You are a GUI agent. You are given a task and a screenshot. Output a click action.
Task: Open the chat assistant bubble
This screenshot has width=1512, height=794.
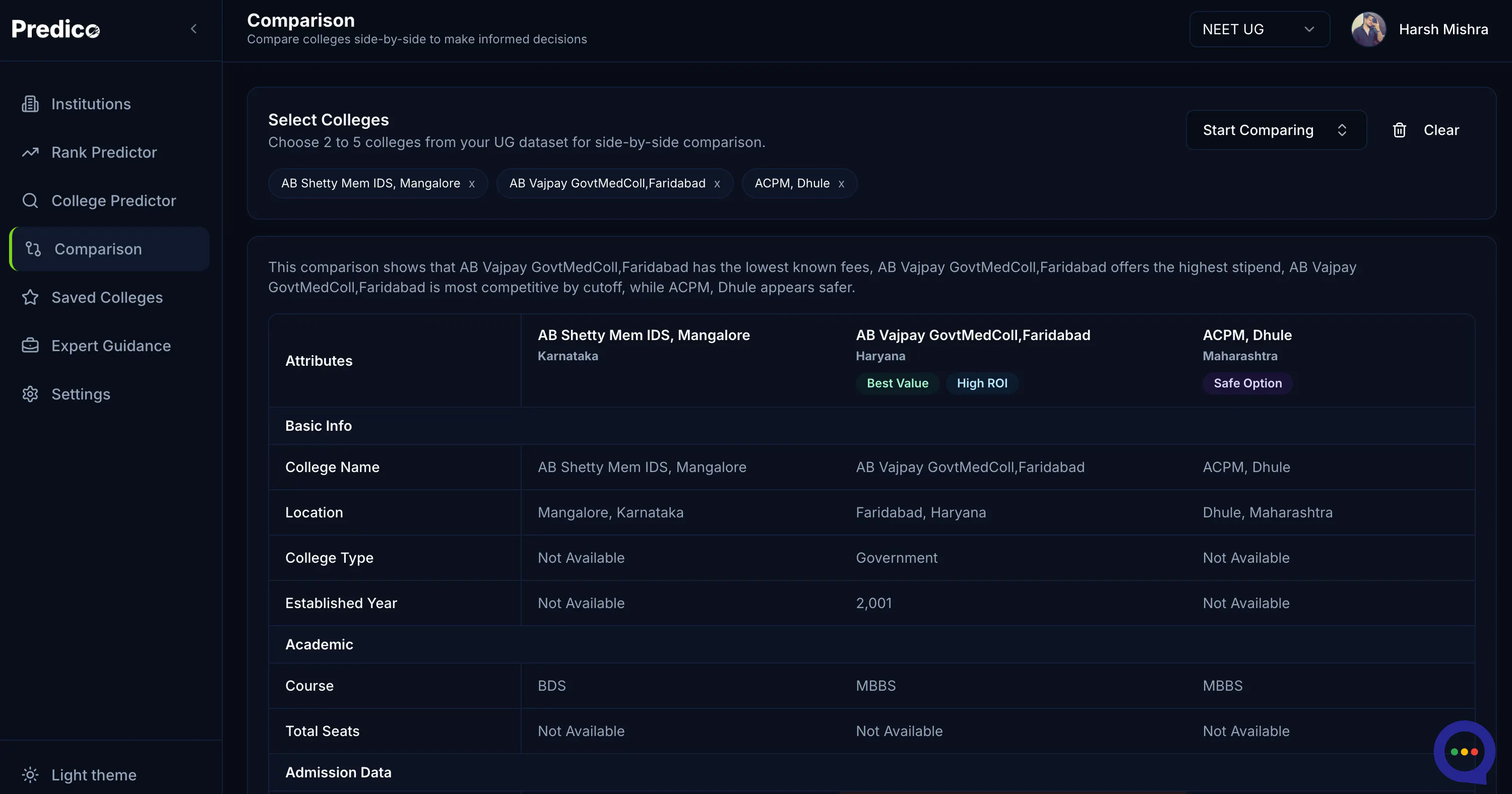(1464, 752)
